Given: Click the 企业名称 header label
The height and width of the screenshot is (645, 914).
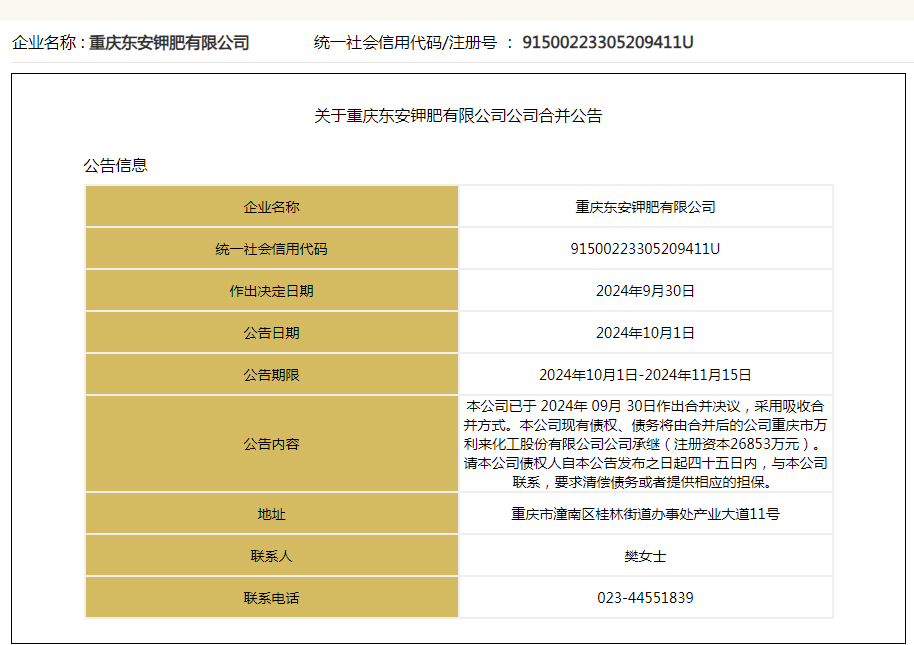Looking at the screenshot, I should point(44,43).
